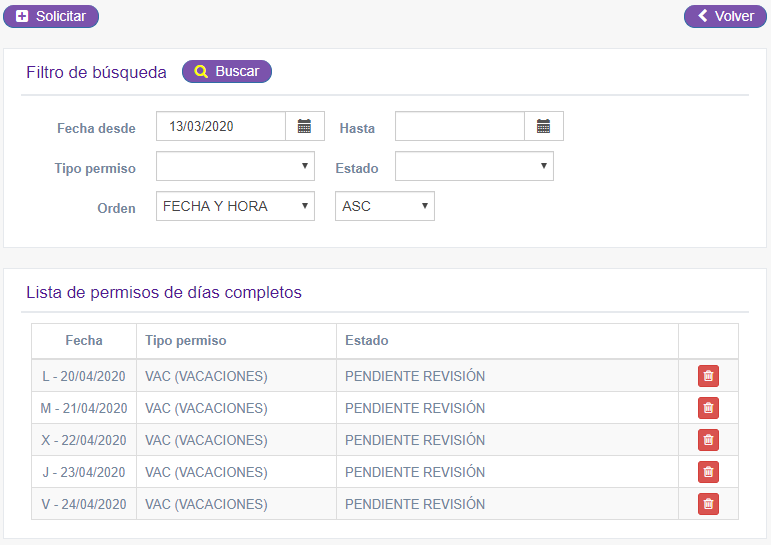The height and width of the screenshot is (545, 771).
Task: Click the Filtro de búsqueda heading
Action: coord(96,72)
